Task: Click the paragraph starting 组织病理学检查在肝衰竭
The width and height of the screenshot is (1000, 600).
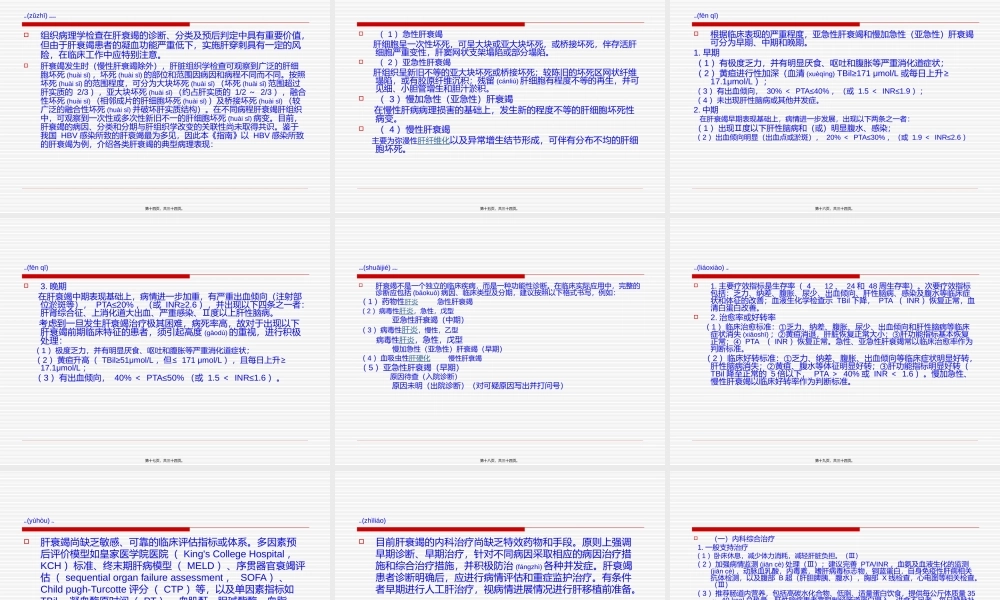Action: (x=173, y=45)
